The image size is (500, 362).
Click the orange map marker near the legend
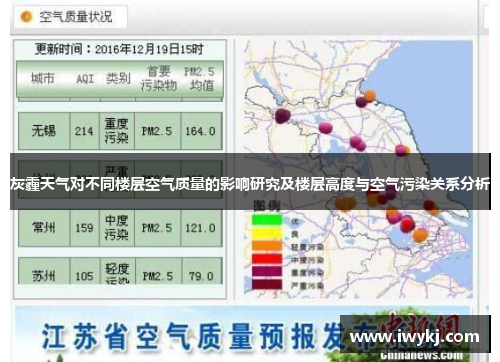point(345,203)
